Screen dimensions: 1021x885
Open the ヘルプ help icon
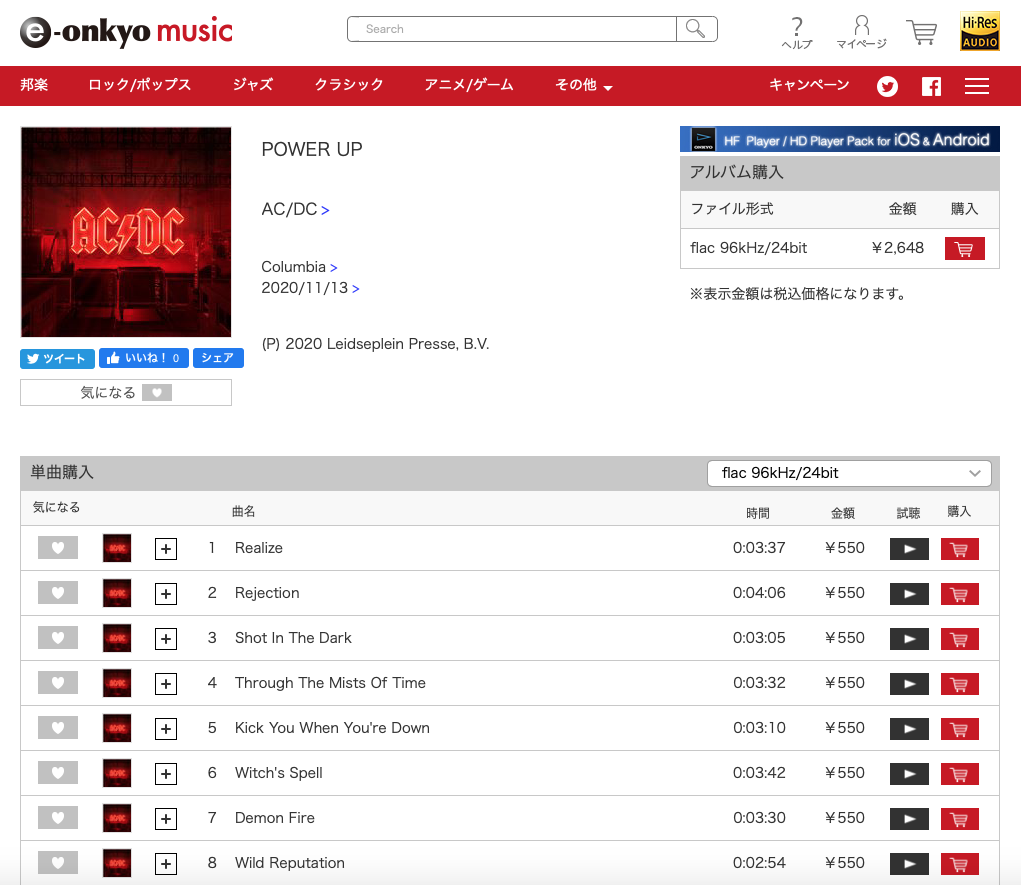point(797,33)
